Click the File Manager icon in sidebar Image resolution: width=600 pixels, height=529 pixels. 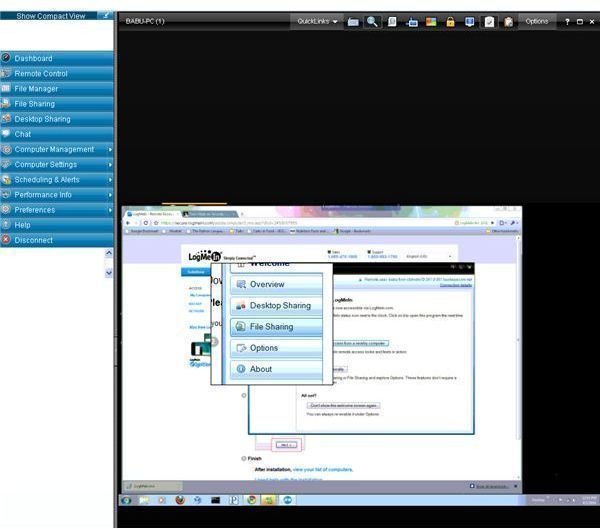6,88
